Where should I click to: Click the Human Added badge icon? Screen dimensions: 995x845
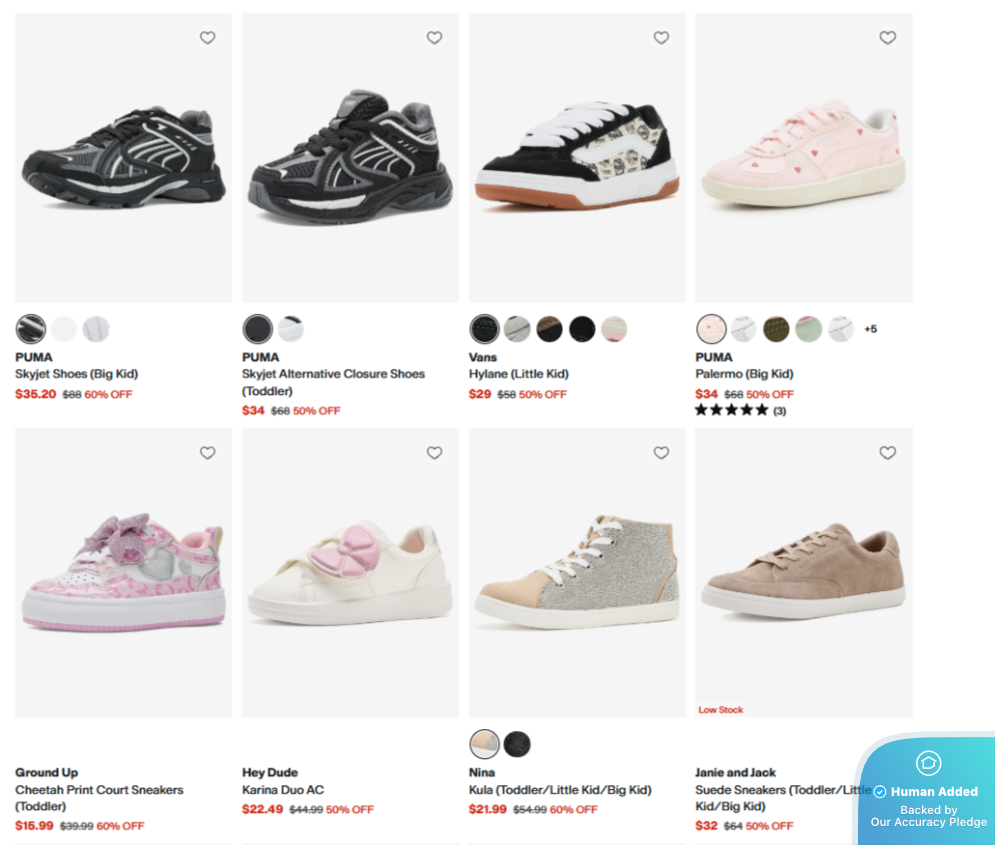[x=928, y=763]
